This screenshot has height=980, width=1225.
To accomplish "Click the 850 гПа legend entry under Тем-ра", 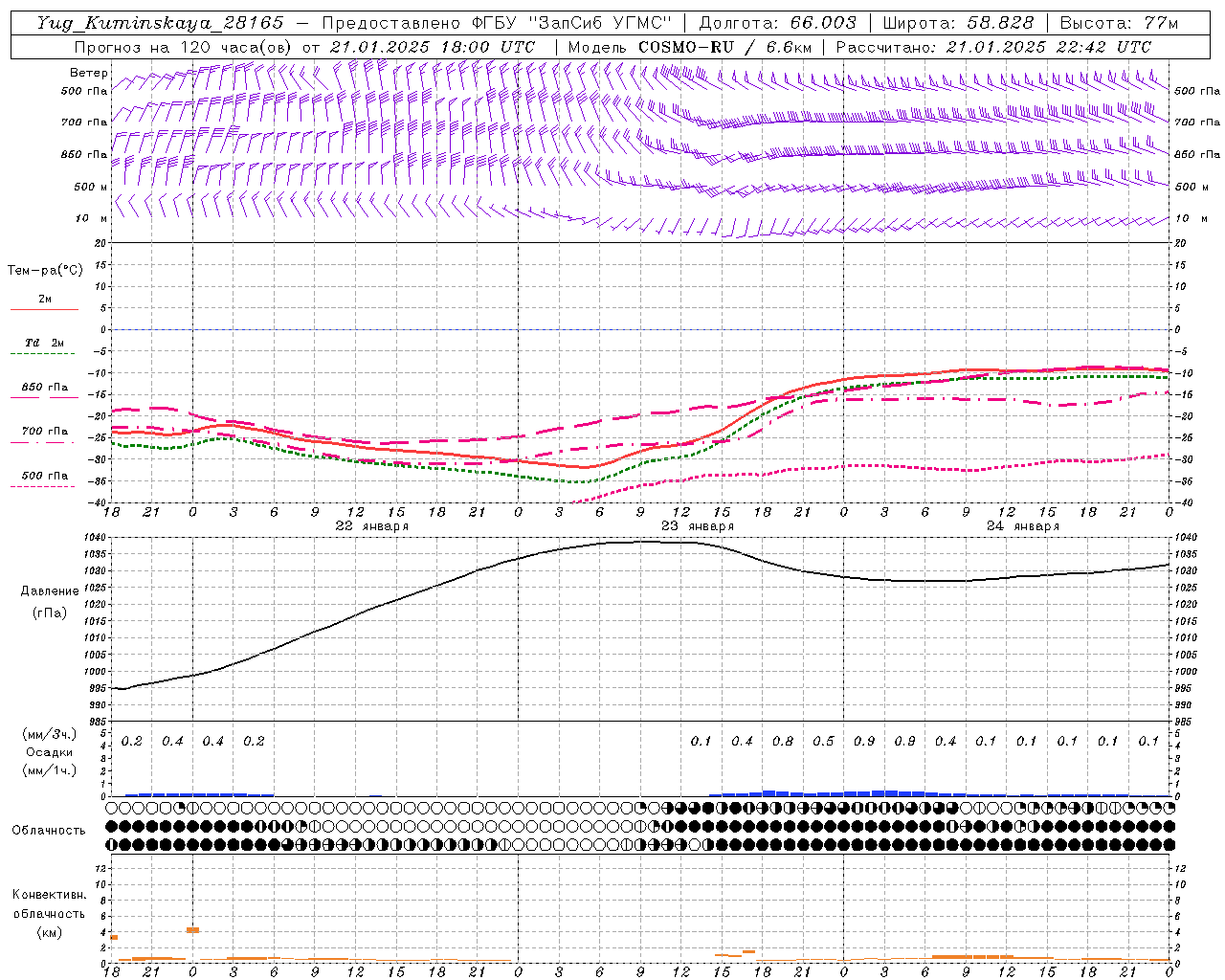I will click(45, 388).
